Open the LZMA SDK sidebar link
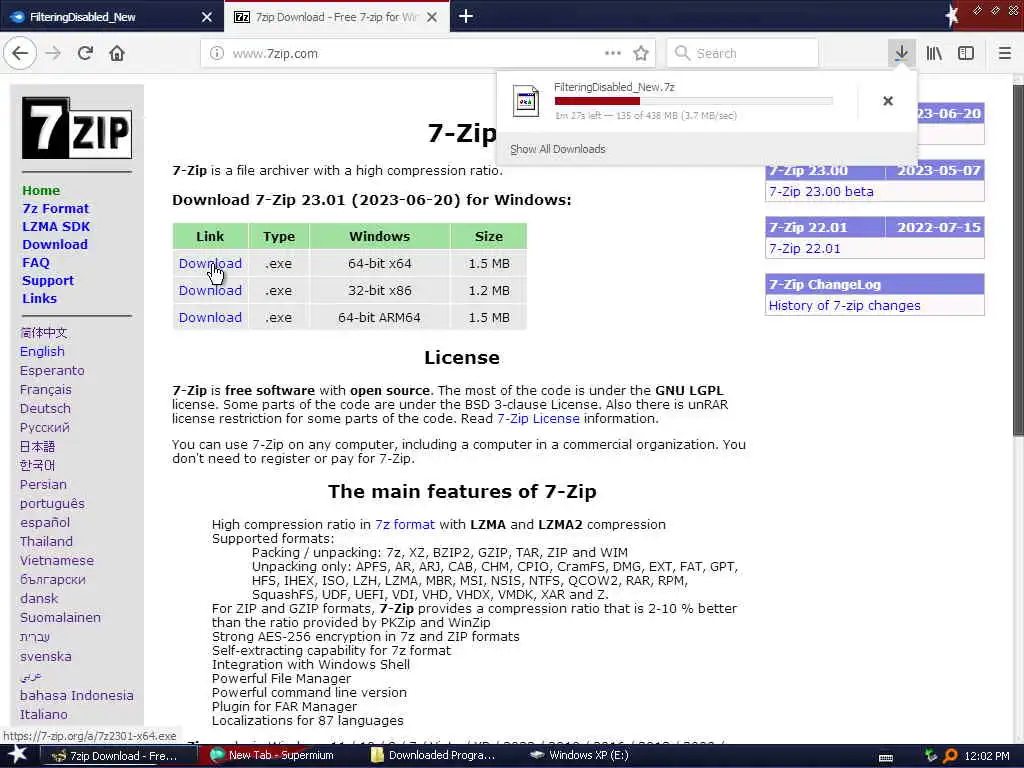The height and width of the screenshot is (768, 1024). point(56,226)
